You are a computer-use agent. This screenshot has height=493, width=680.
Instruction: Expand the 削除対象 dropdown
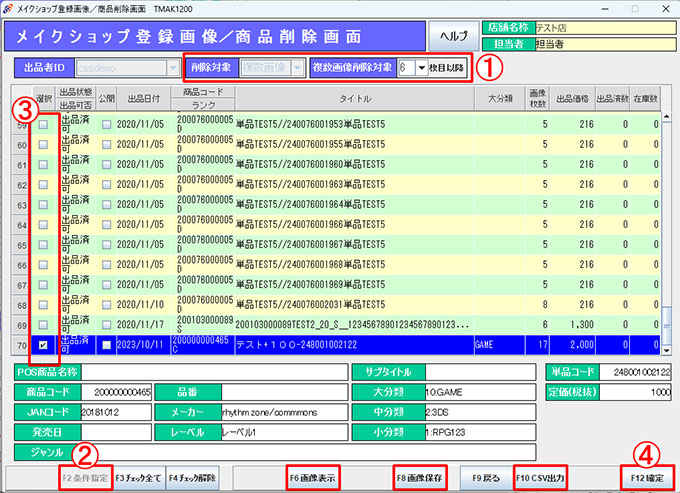[298, 68]
